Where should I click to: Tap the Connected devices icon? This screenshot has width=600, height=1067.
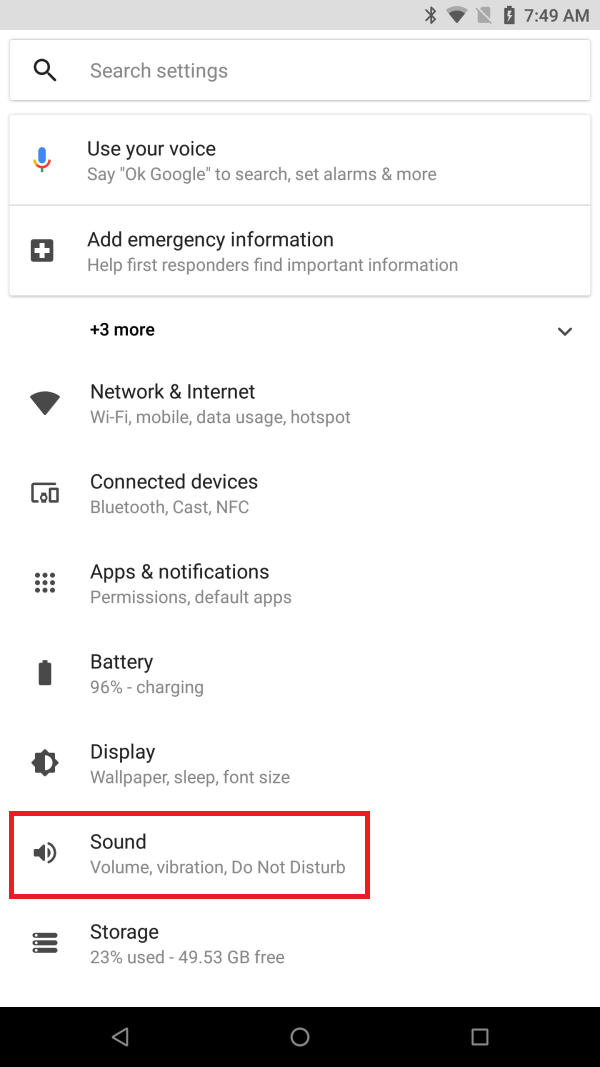pyautogui.click(x=45, y=492)
